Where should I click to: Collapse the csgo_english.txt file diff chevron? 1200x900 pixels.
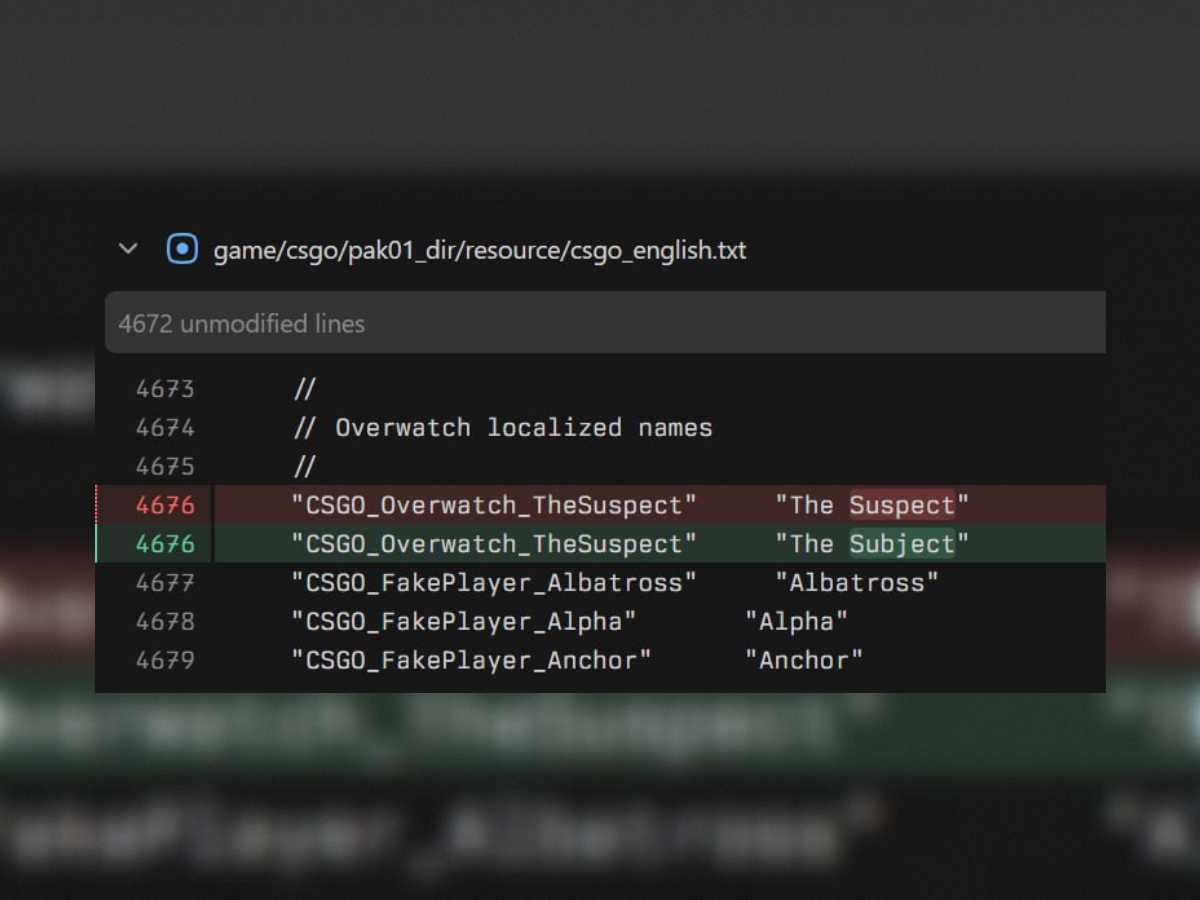(x=128, y=249)
